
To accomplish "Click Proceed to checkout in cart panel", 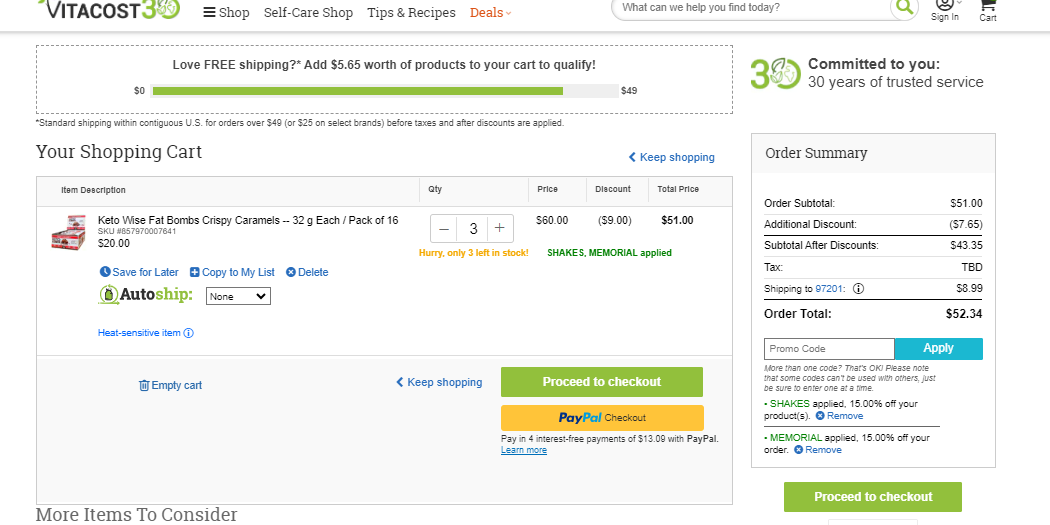I will pos(602,382).
